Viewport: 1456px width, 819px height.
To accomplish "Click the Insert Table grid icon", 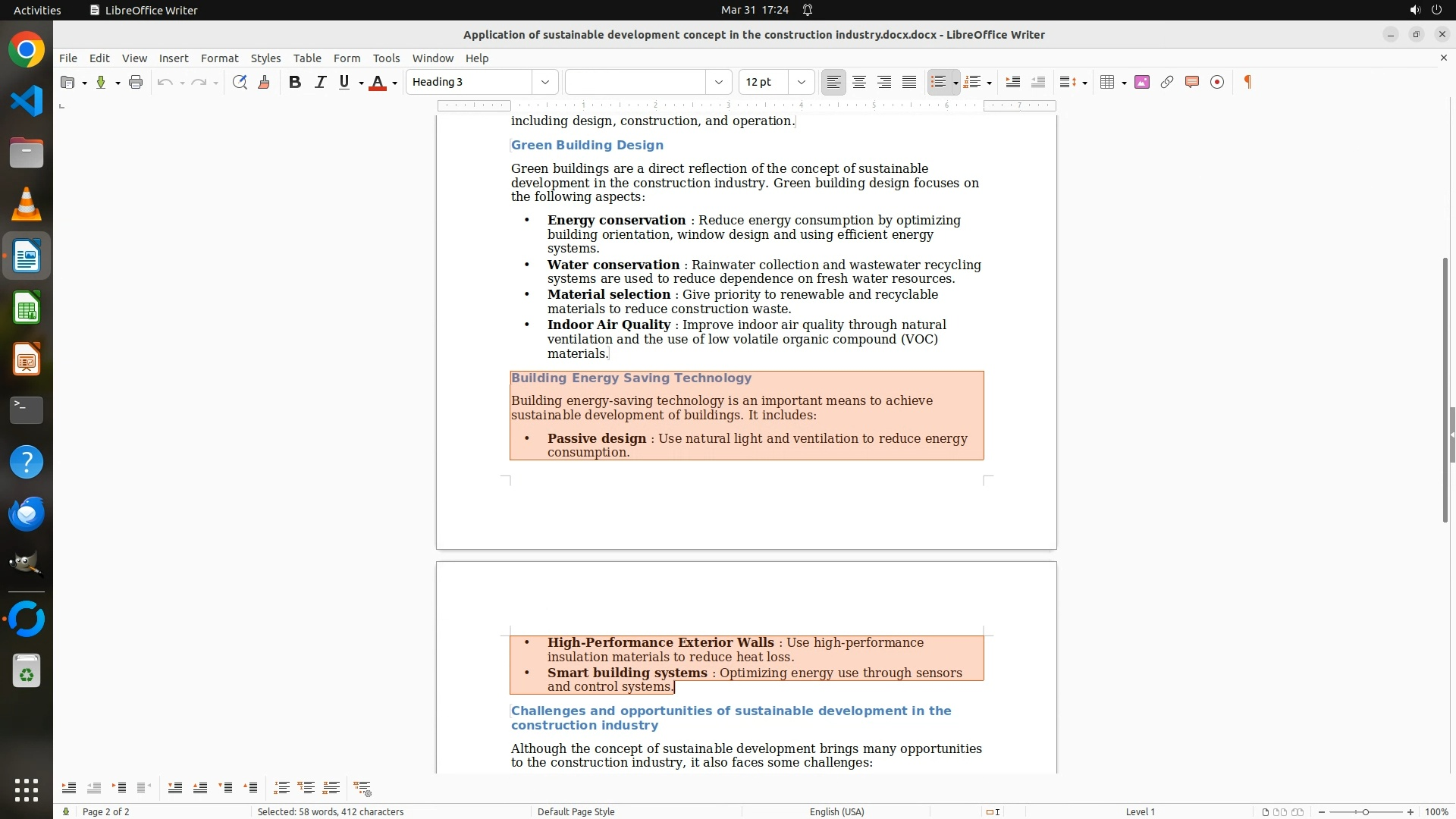I will (1107, 82).
